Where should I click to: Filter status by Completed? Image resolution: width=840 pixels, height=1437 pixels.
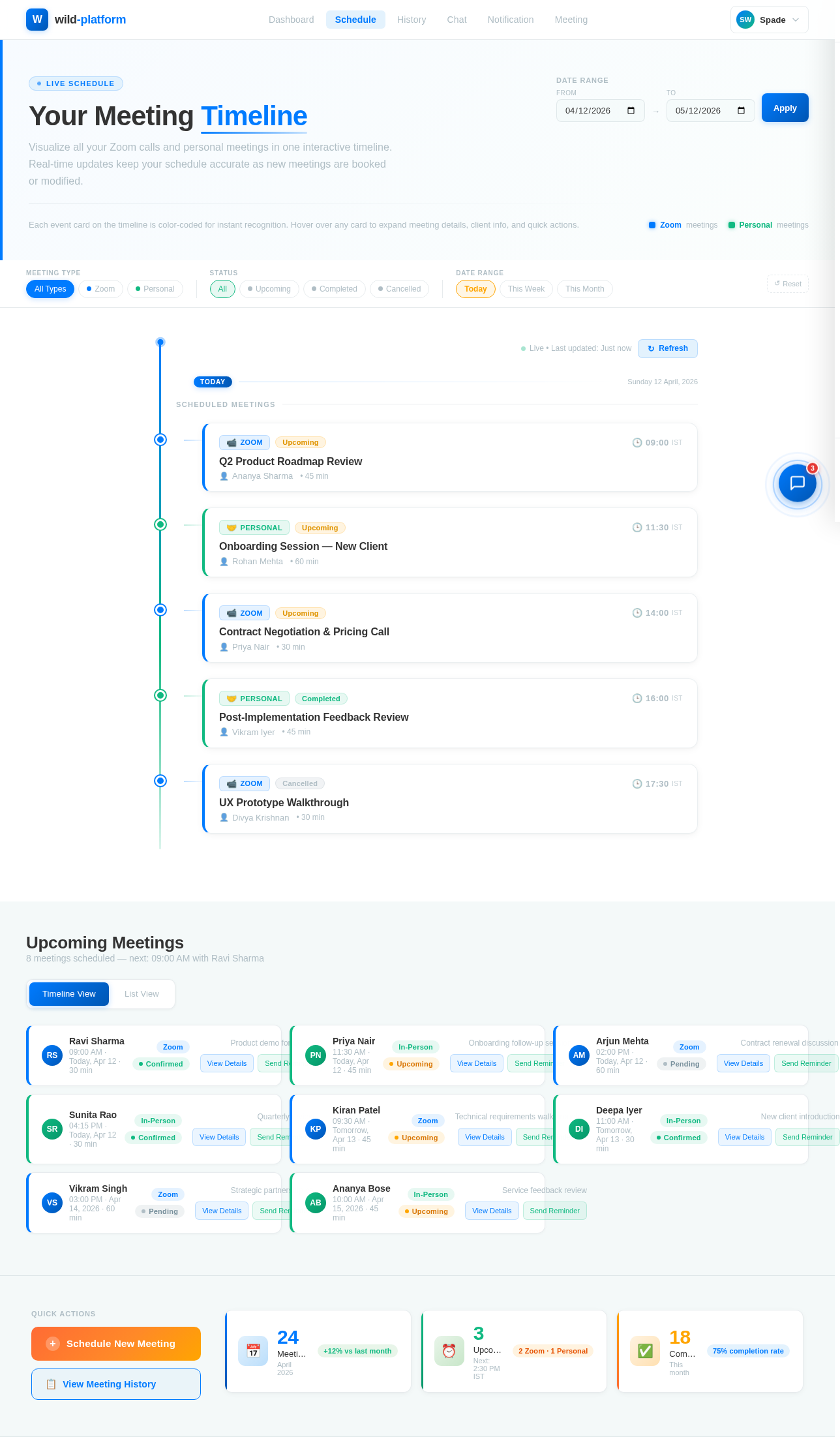tap(335, 289)
